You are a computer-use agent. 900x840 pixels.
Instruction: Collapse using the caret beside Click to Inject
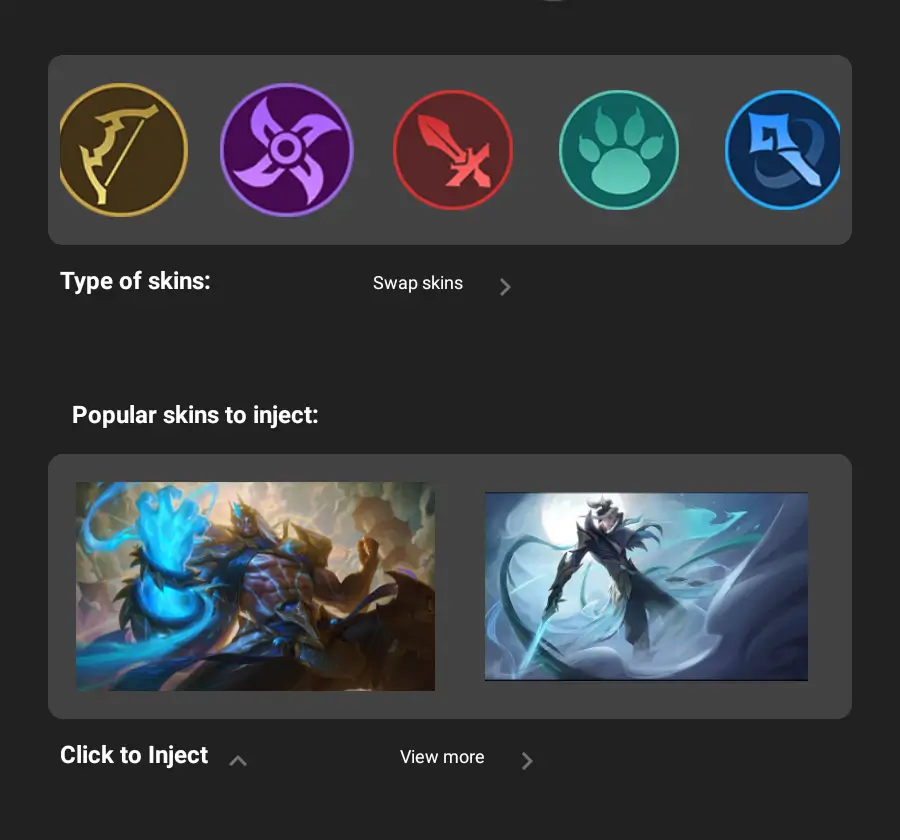tap(238, 761)
